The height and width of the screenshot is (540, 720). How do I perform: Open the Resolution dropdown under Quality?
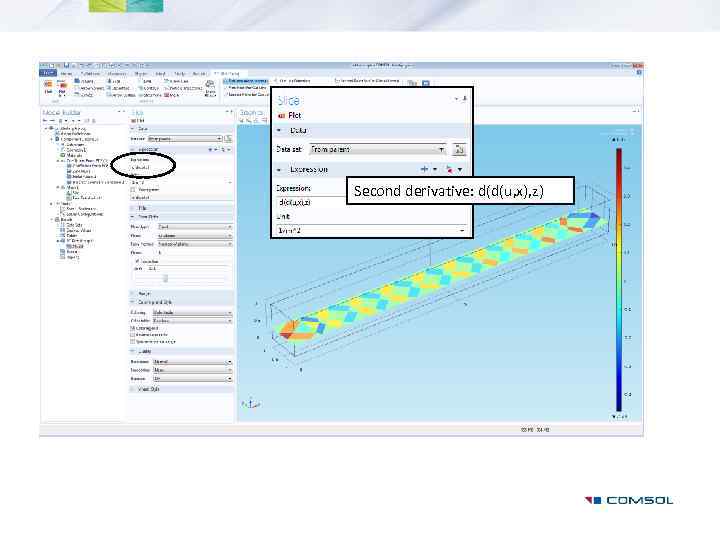coord(192,362)
